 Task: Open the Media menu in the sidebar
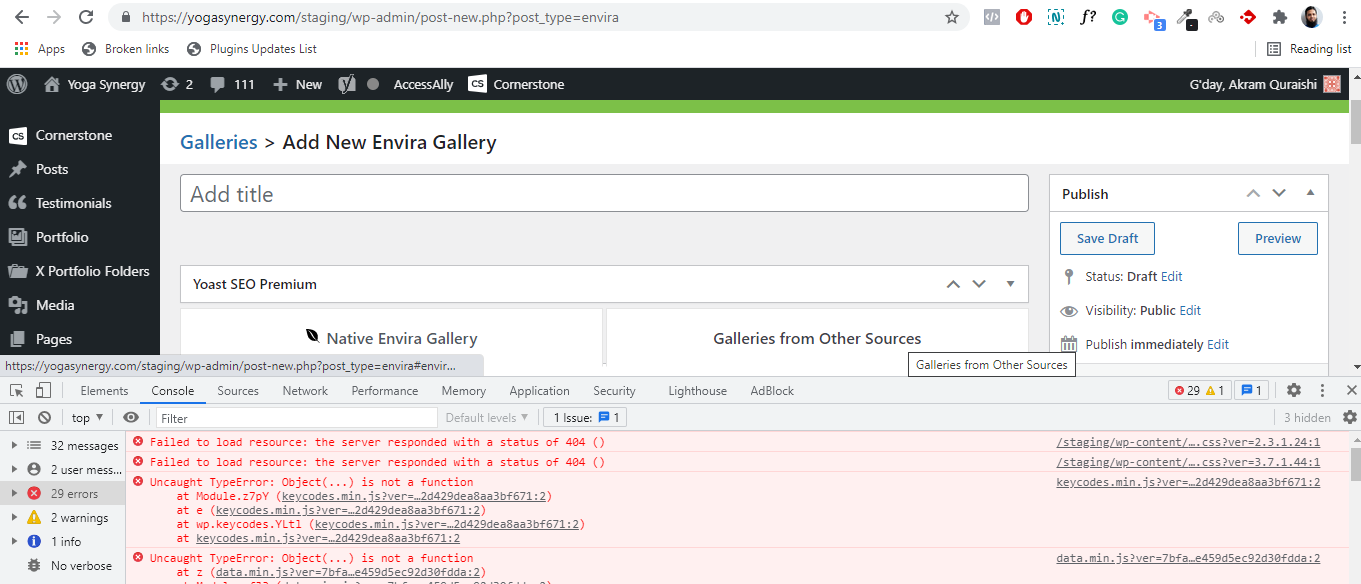pos(54,305)
